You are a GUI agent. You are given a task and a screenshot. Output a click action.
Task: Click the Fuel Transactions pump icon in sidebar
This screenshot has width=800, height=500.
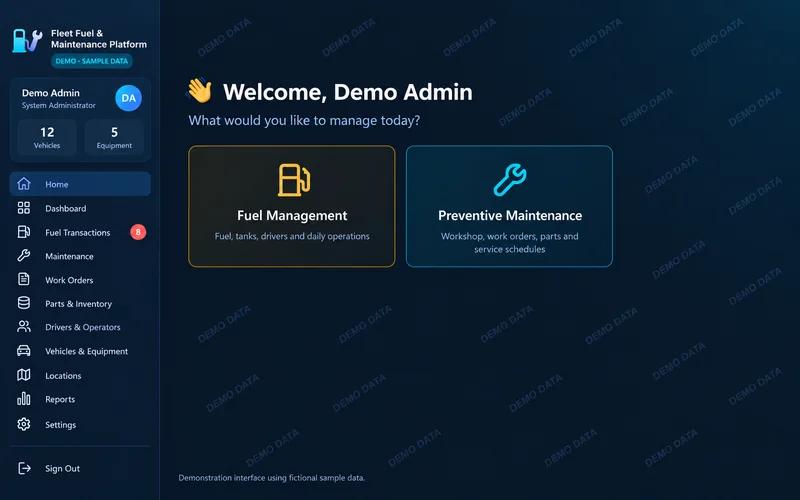click(23, 232)
